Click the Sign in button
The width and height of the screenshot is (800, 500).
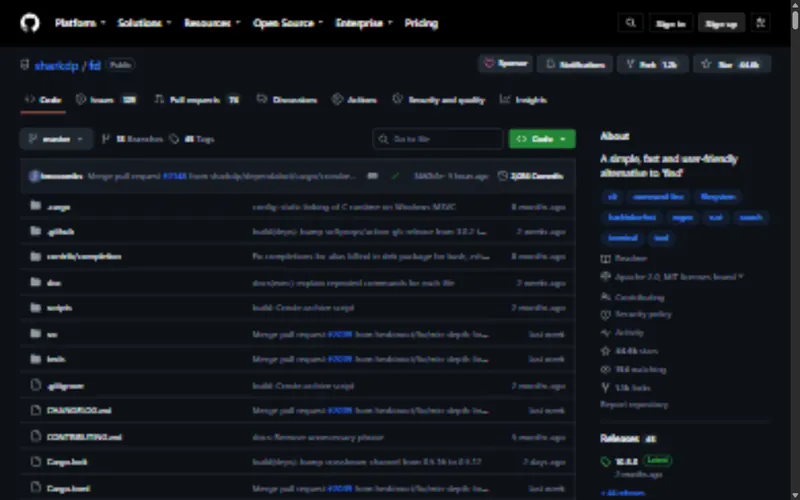(670, 23)
